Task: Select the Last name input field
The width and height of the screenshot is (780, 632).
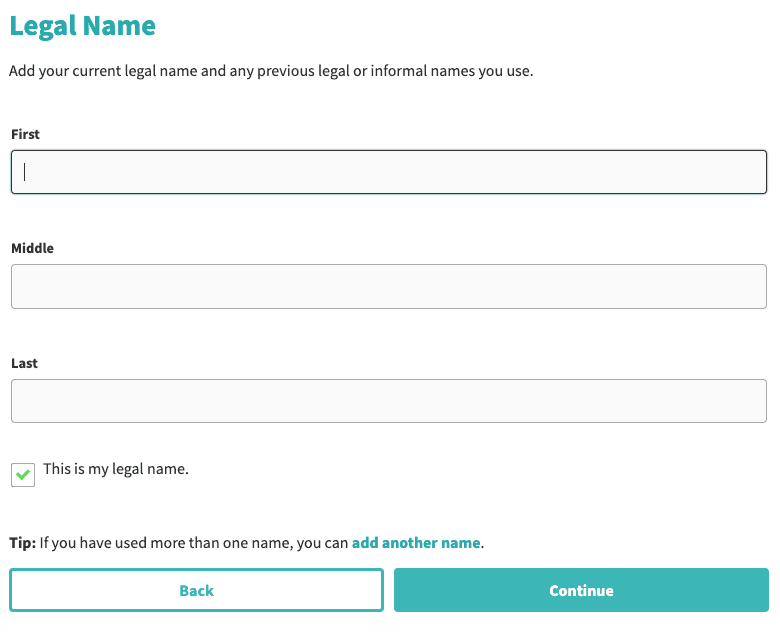Action: point(388,401)
